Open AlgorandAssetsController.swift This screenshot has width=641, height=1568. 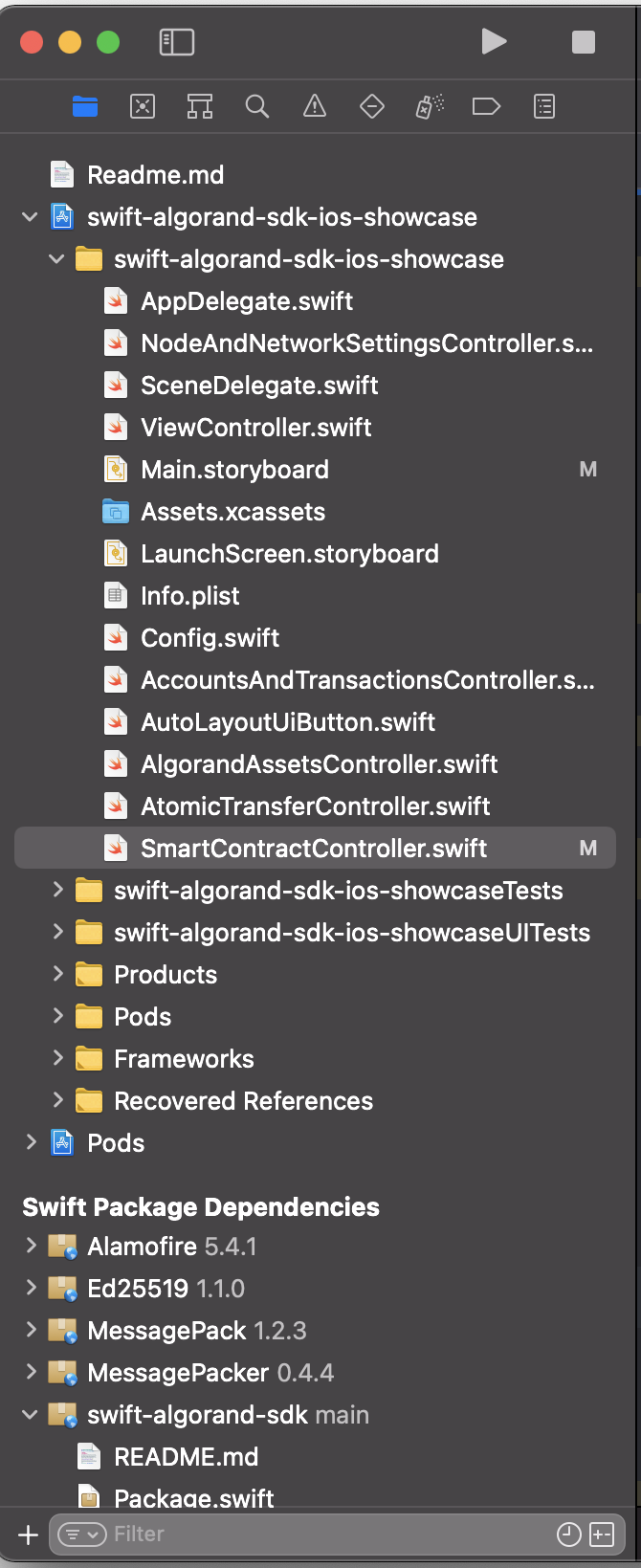tap(320, 764)
